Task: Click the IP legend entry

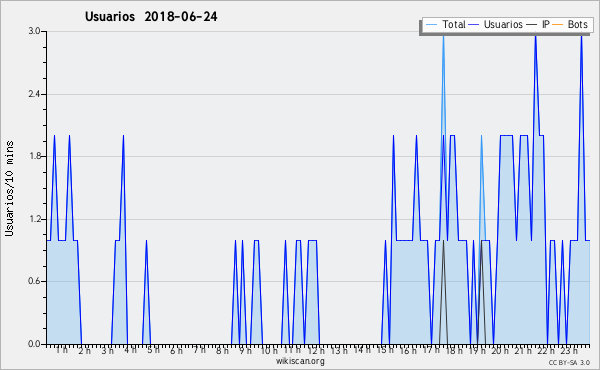Action: pyautogui.click(x=538, y=24)
